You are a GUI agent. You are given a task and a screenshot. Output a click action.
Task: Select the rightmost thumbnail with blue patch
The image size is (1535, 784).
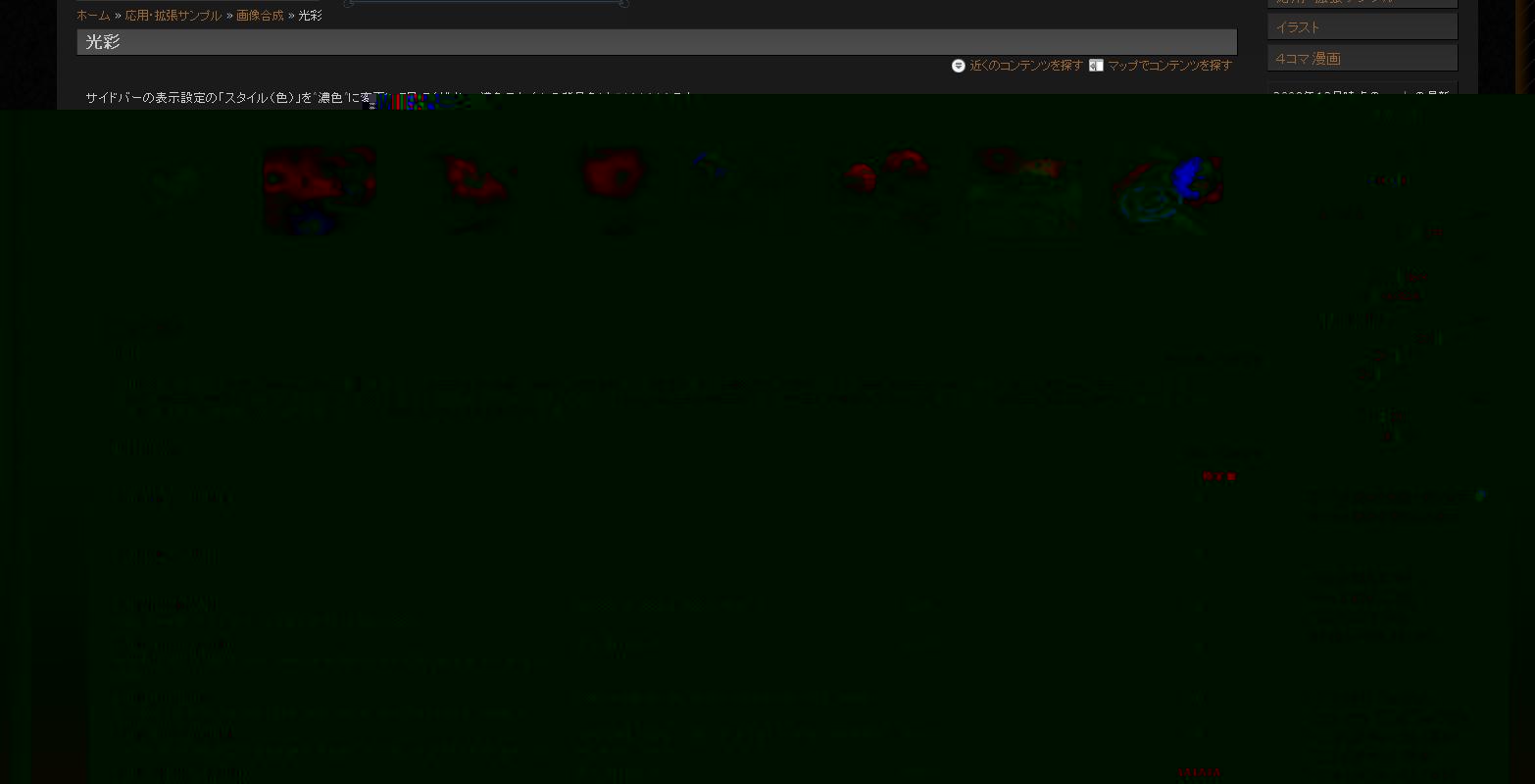pos(1169,188)
